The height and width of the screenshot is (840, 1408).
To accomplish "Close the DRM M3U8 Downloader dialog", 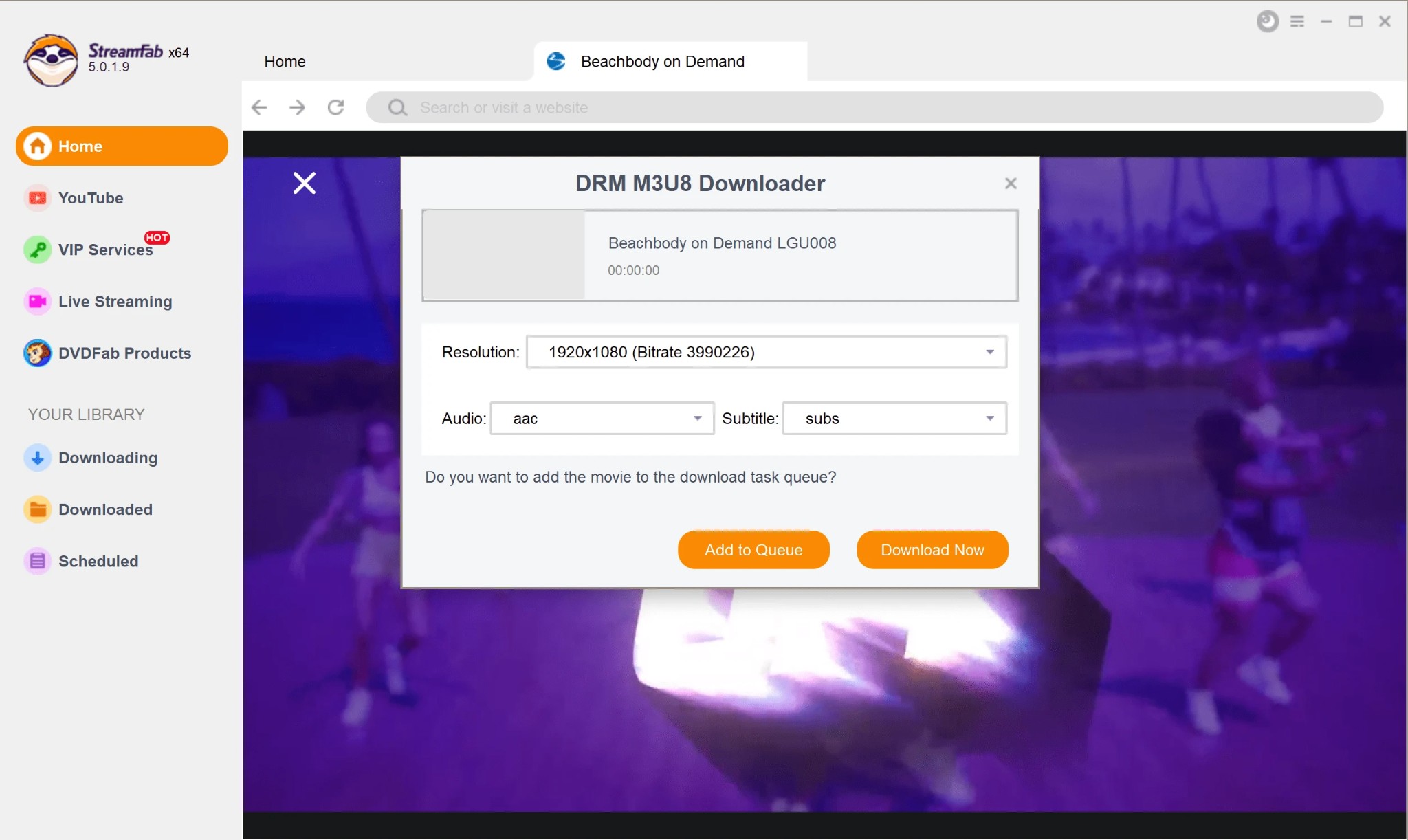I will (x=1010, y=183).
